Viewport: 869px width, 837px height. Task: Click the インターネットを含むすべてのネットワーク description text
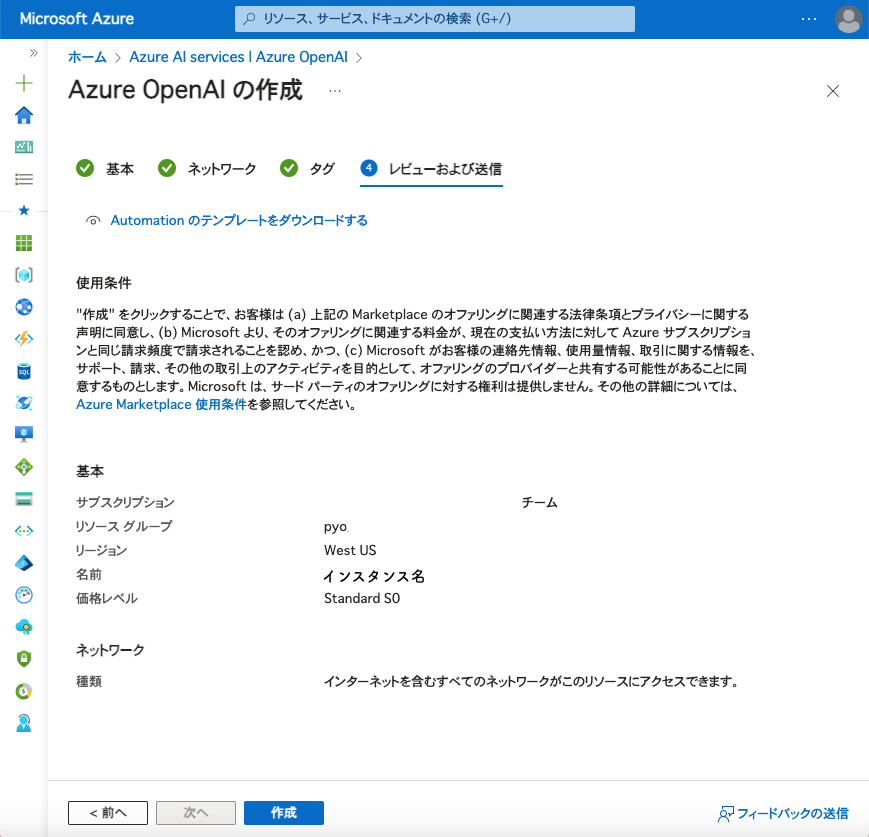pyautogui.click(x=532, y=681)
